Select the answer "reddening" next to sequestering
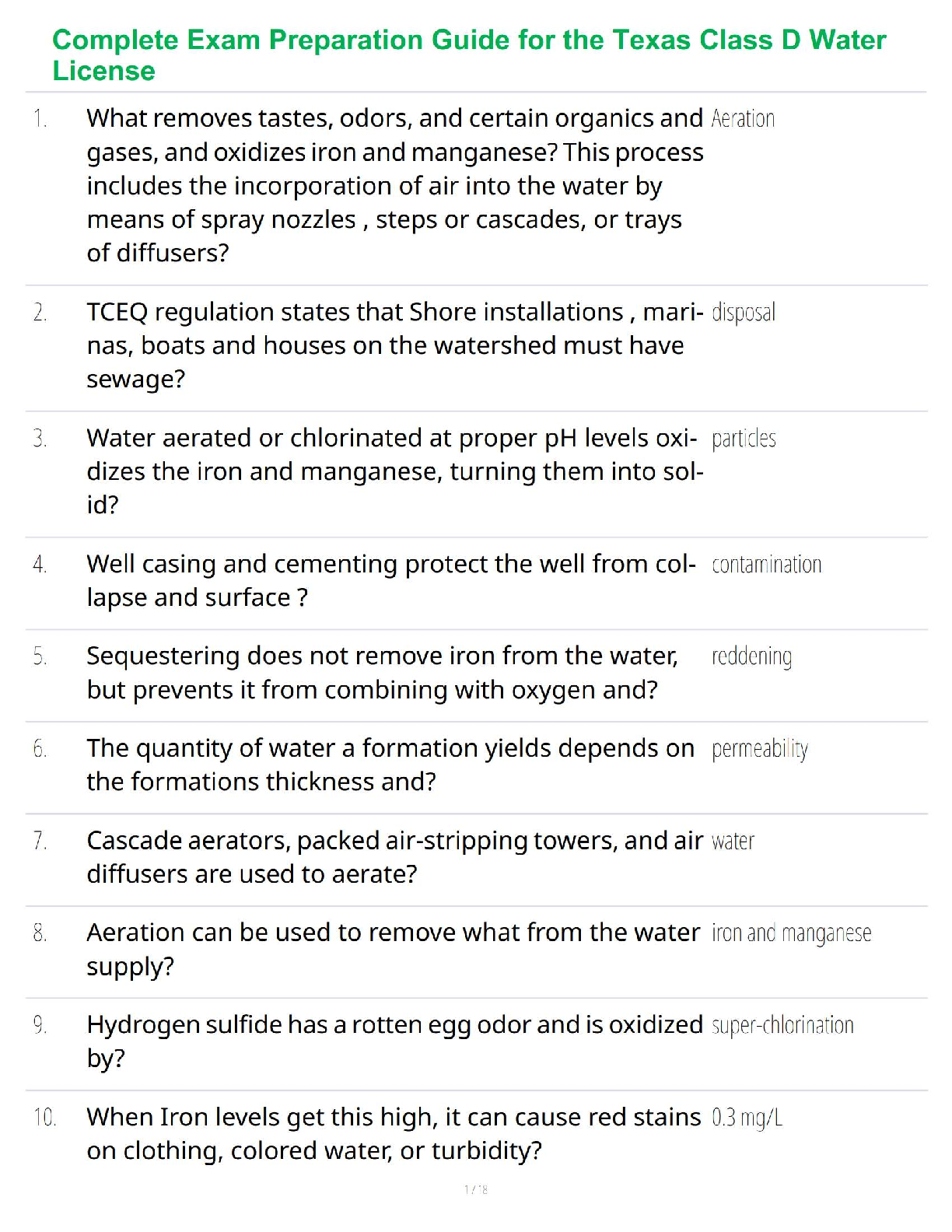The width and height of the screenshot is (952, 1232). point(751,656)
